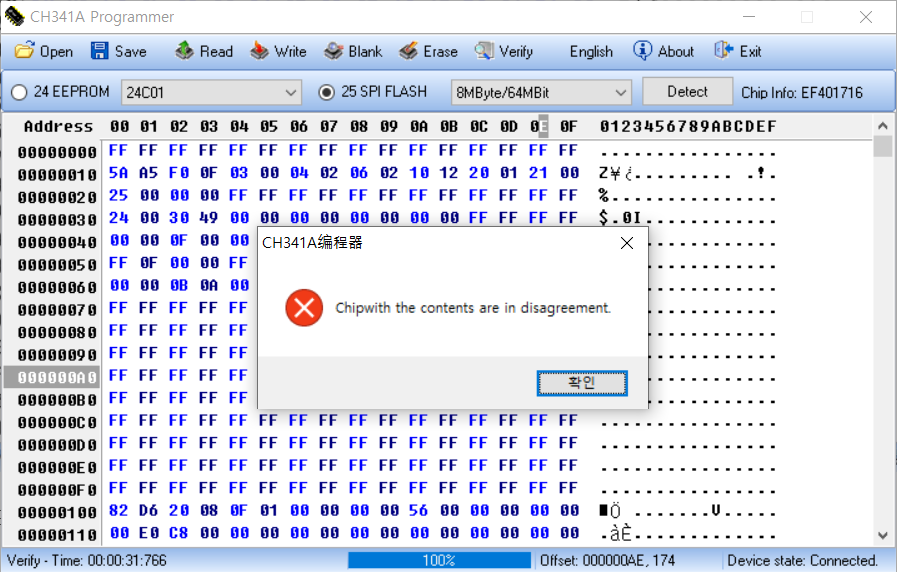The width and height of the screenshot is (897, 572).
Task: Click the Write chip icon
Action: (x=259, y=51)
